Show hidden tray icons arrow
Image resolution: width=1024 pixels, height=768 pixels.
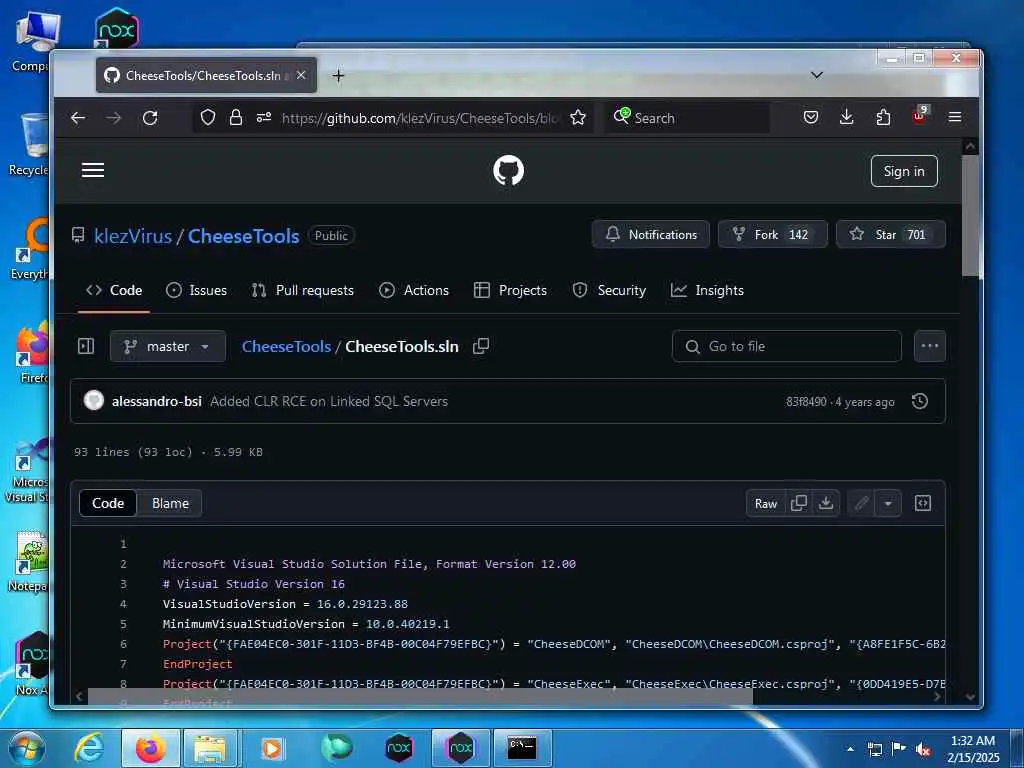(x=850, y=749)
